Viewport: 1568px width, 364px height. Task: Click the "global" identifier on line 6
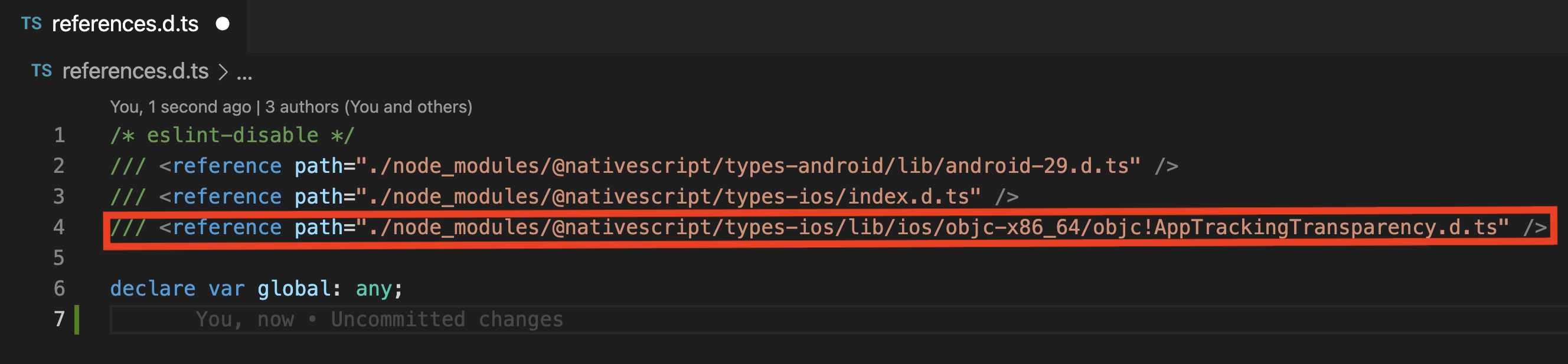click(x=294, y=288)
